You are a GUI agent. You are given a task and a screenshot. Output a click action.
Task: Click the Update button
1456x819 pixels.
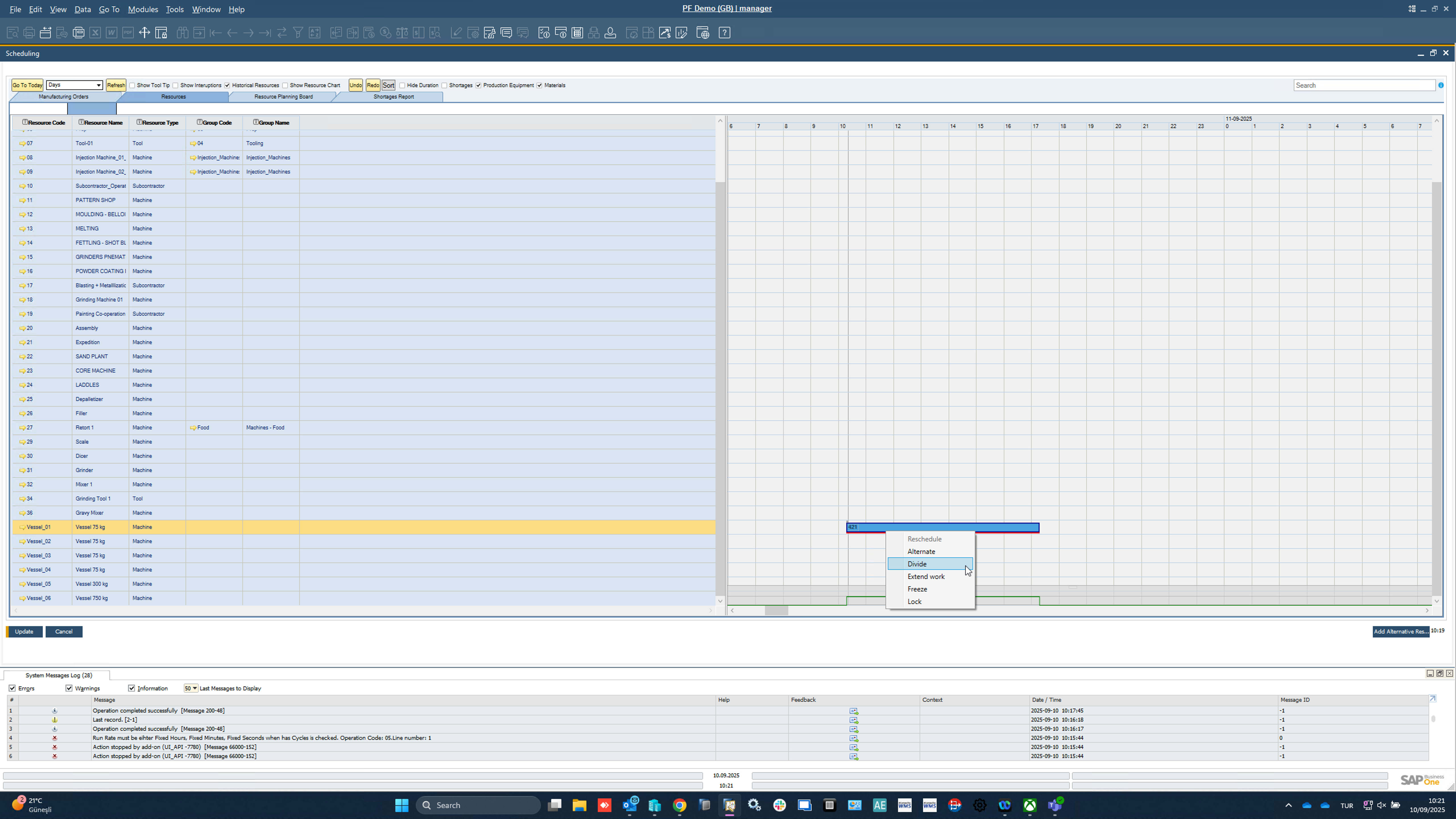click(x=24, y=631)
